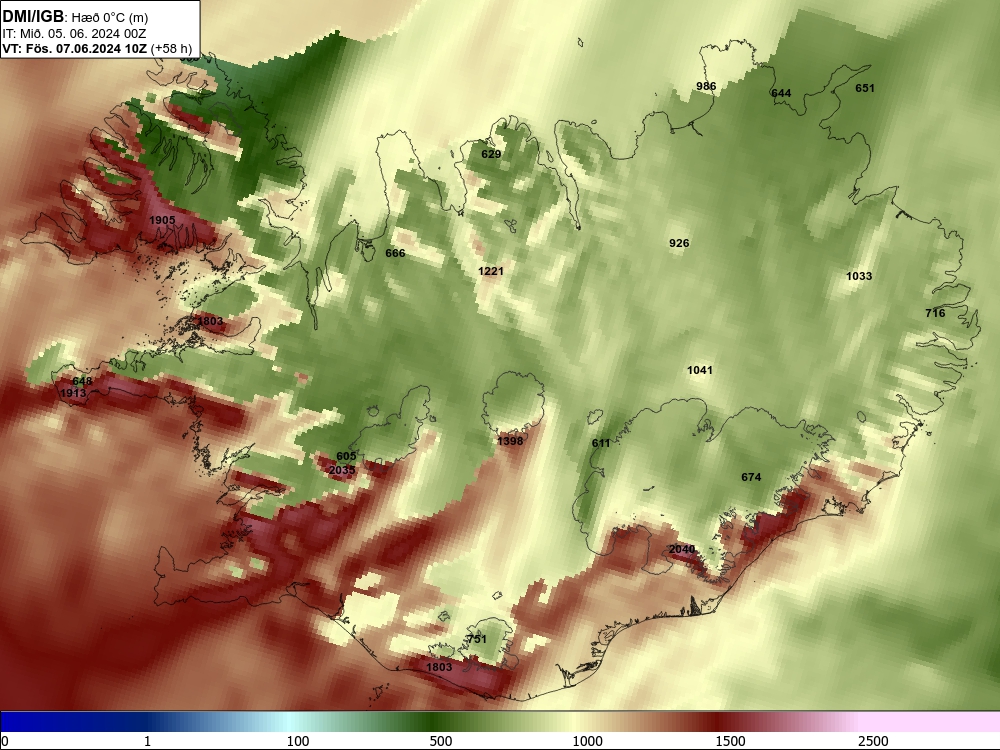This screenshot has height=750, width=1000.
Task: Click the 1221 map label
Action: pos(491,271)
